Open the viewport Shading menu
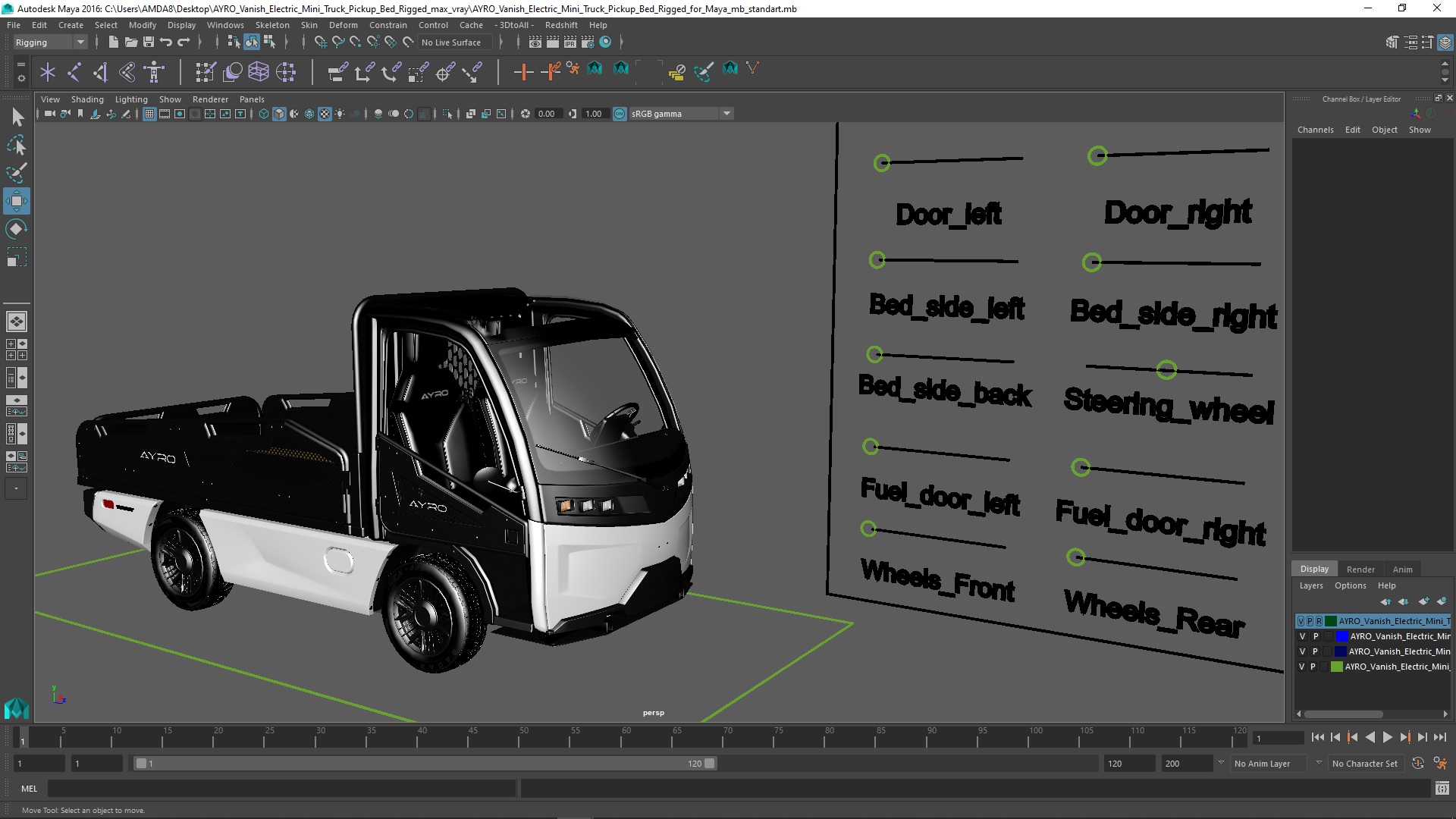Viewport: 1456px width, 819px height. point(87,99)
